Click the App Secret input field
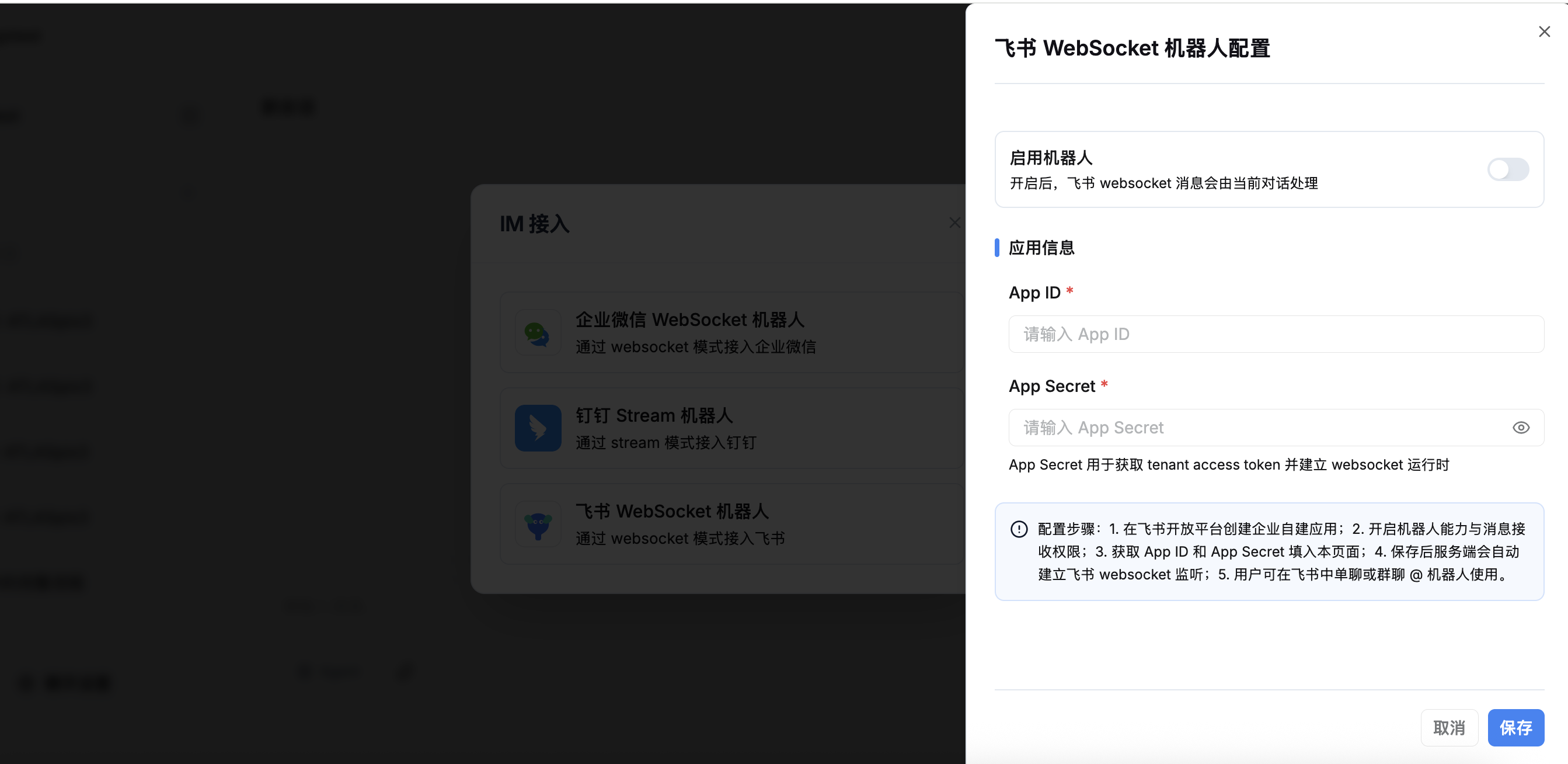The width and height of the screenshot is (1568, 764). coord(1276,427)
